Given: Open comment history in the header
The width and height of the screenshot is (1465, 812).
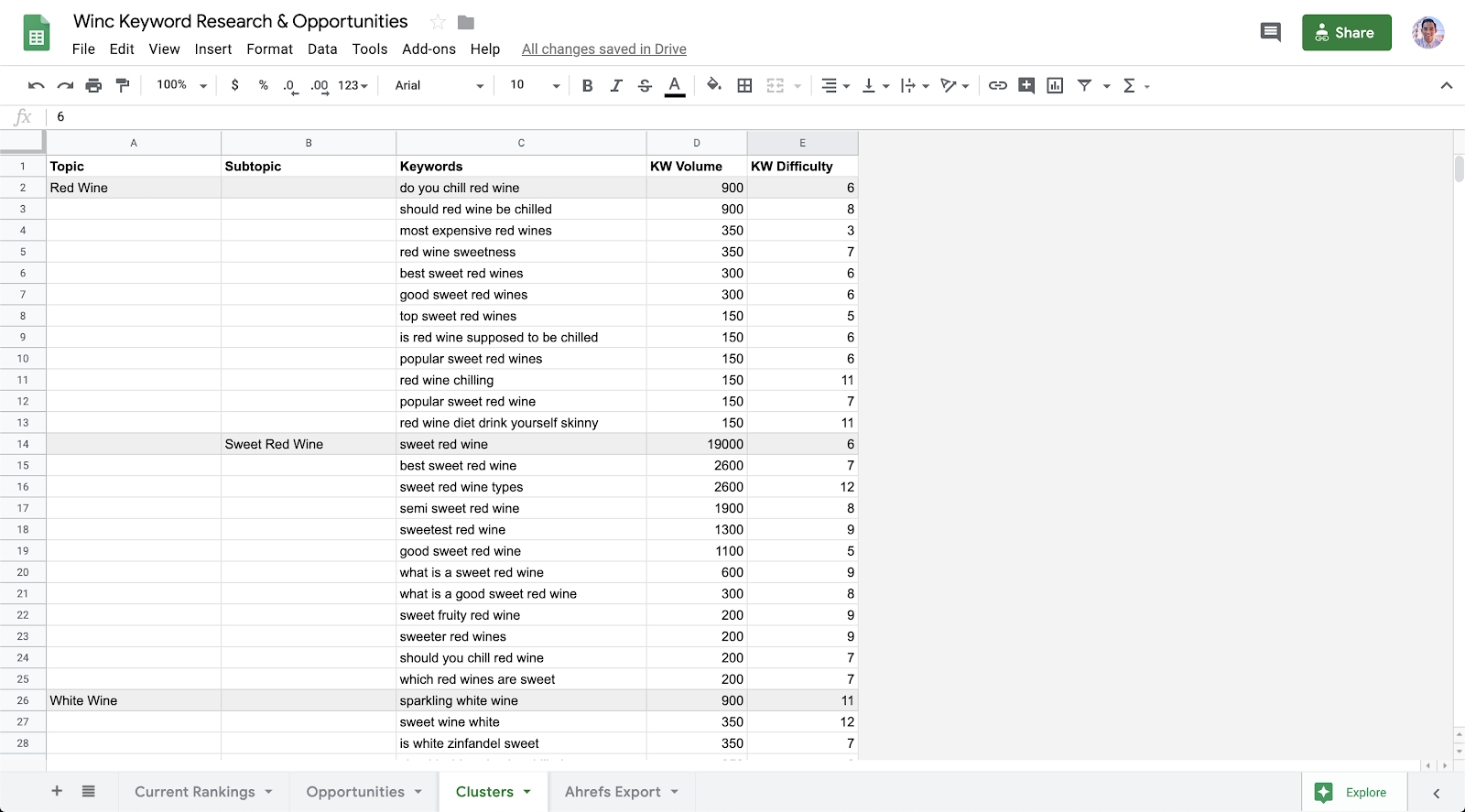Looking at the screenshot, I should pyautogui.click(x=1271, y=33).
